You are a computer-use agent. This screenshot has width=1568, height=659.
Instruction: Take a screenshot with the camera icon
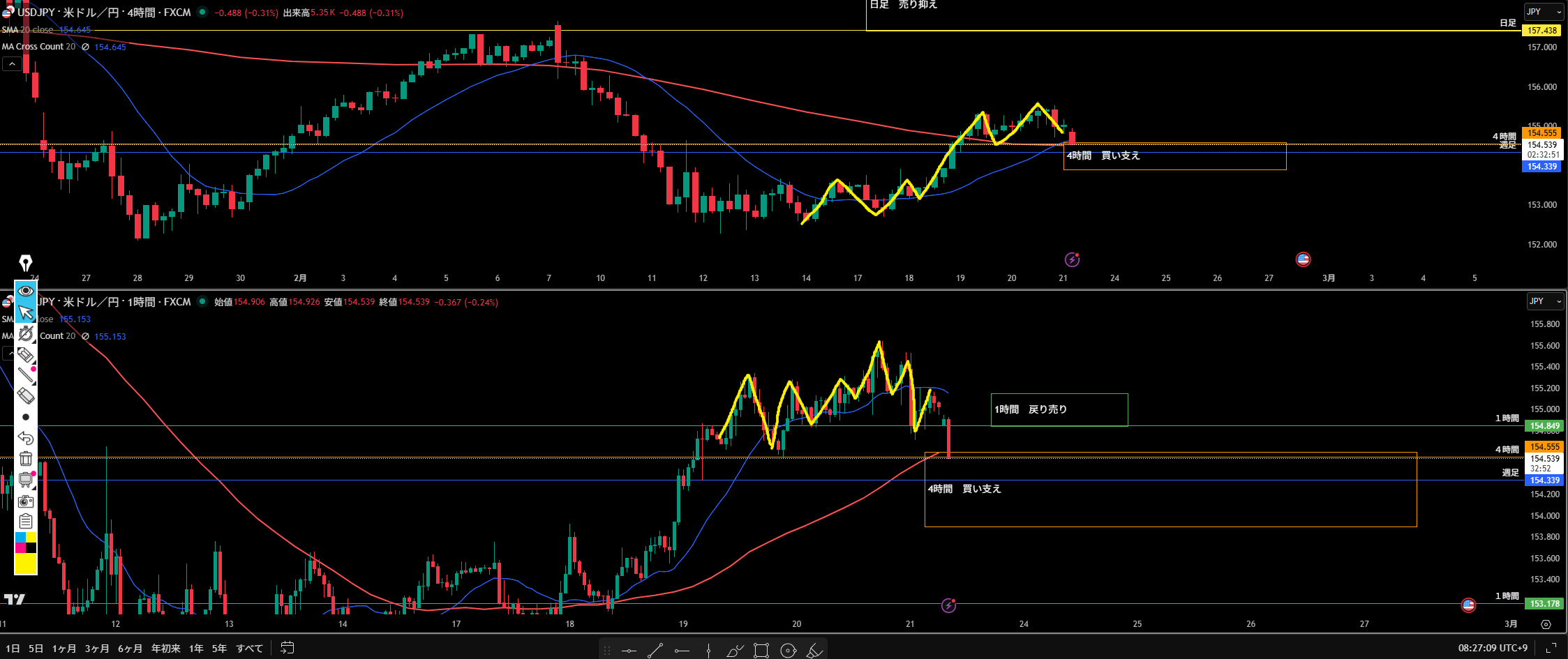tap(26, 501)
